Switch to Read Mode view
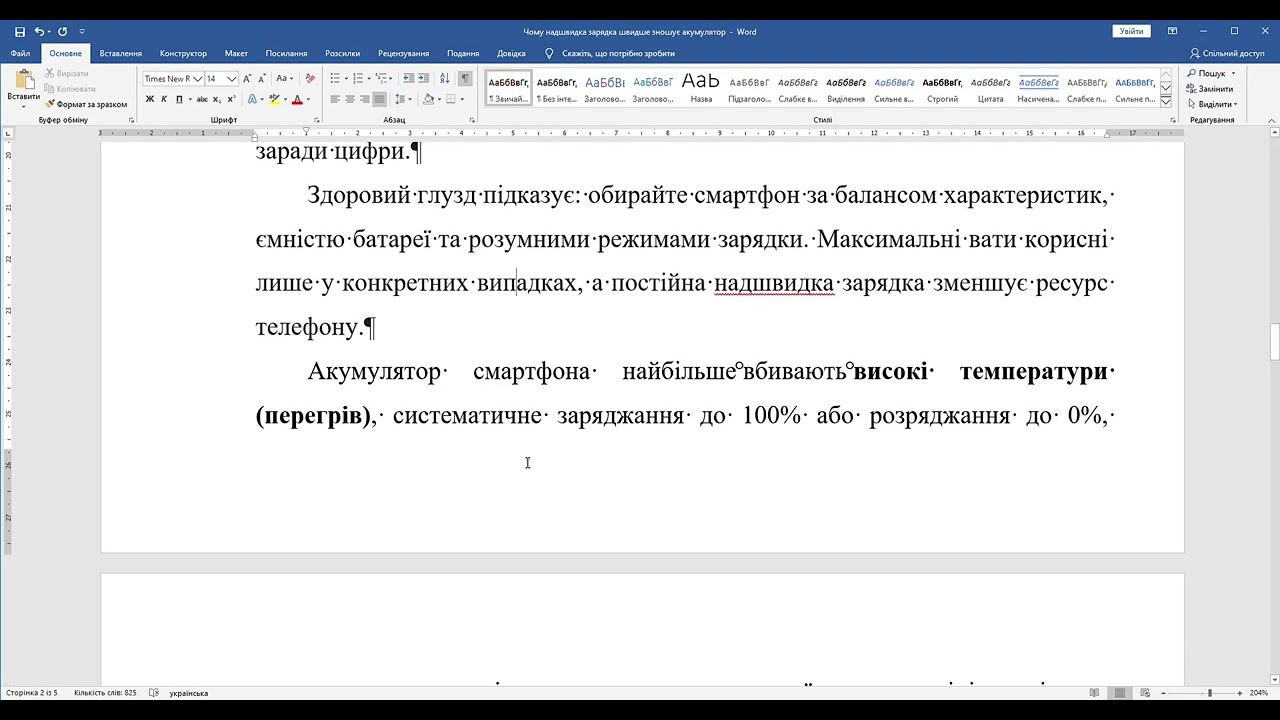1280x720 pixels. pyautogui.click(x=1095, y=693)
